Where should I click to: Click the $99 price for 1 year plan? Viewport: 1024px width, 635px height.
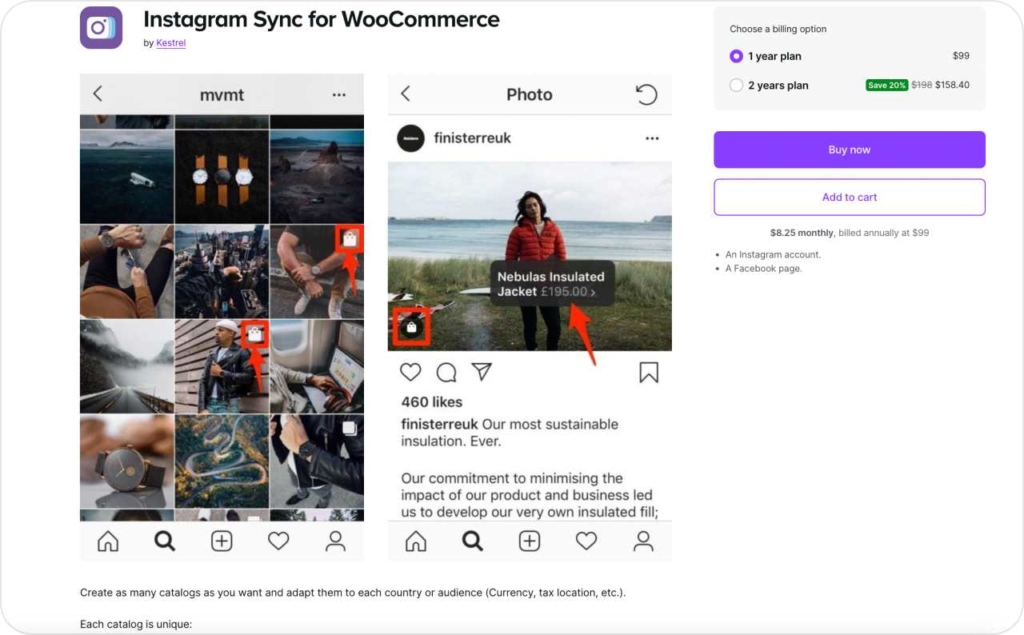pyautogui.click(x=961, y=56)
